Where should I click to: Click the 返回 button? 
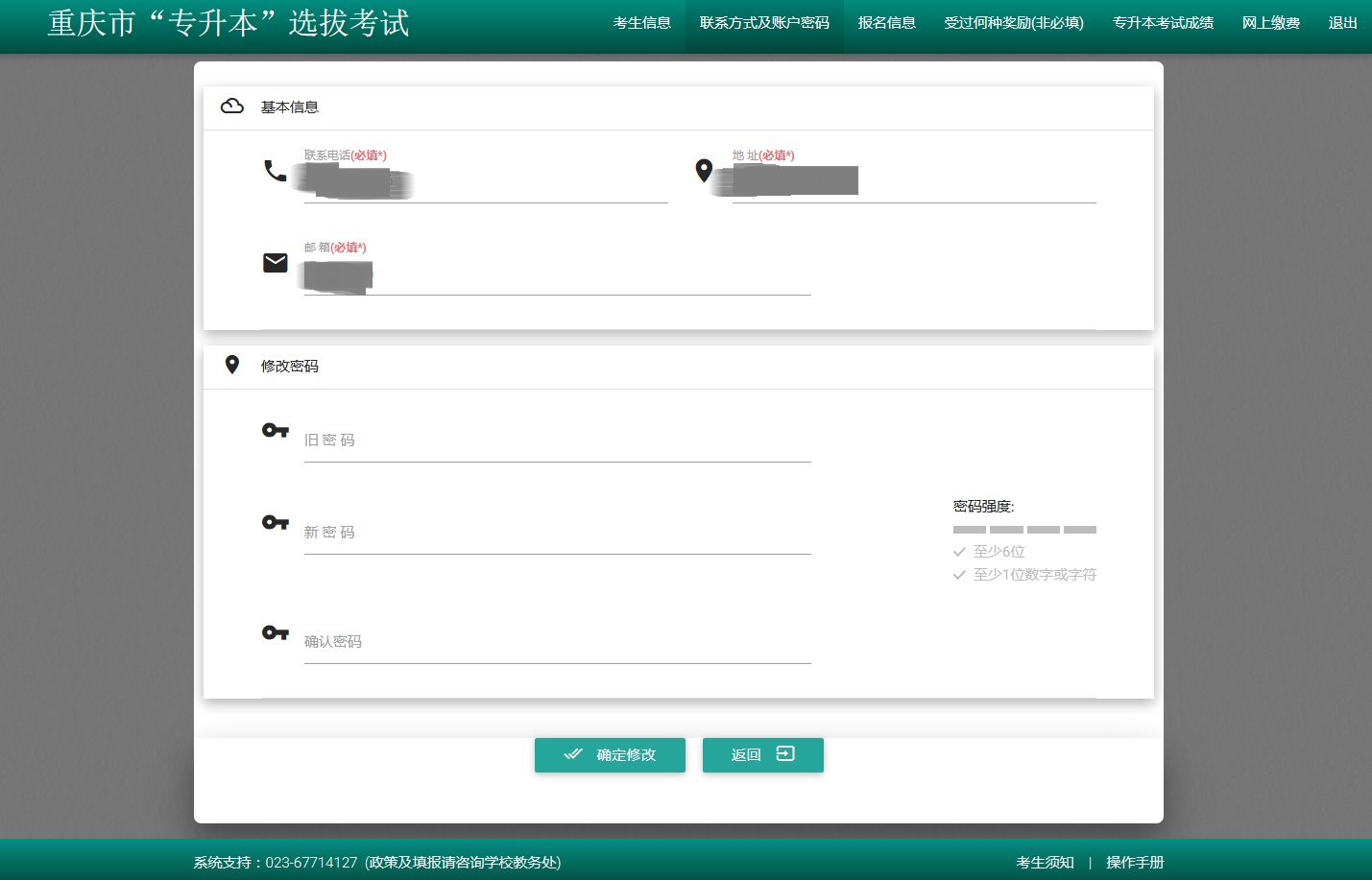point(762,755)
